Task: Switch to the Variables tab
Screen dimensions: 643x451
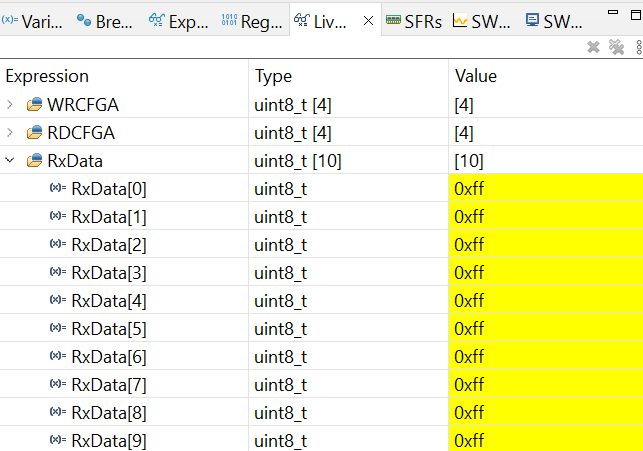Action: pyautogui.click(x=32, y=21)
